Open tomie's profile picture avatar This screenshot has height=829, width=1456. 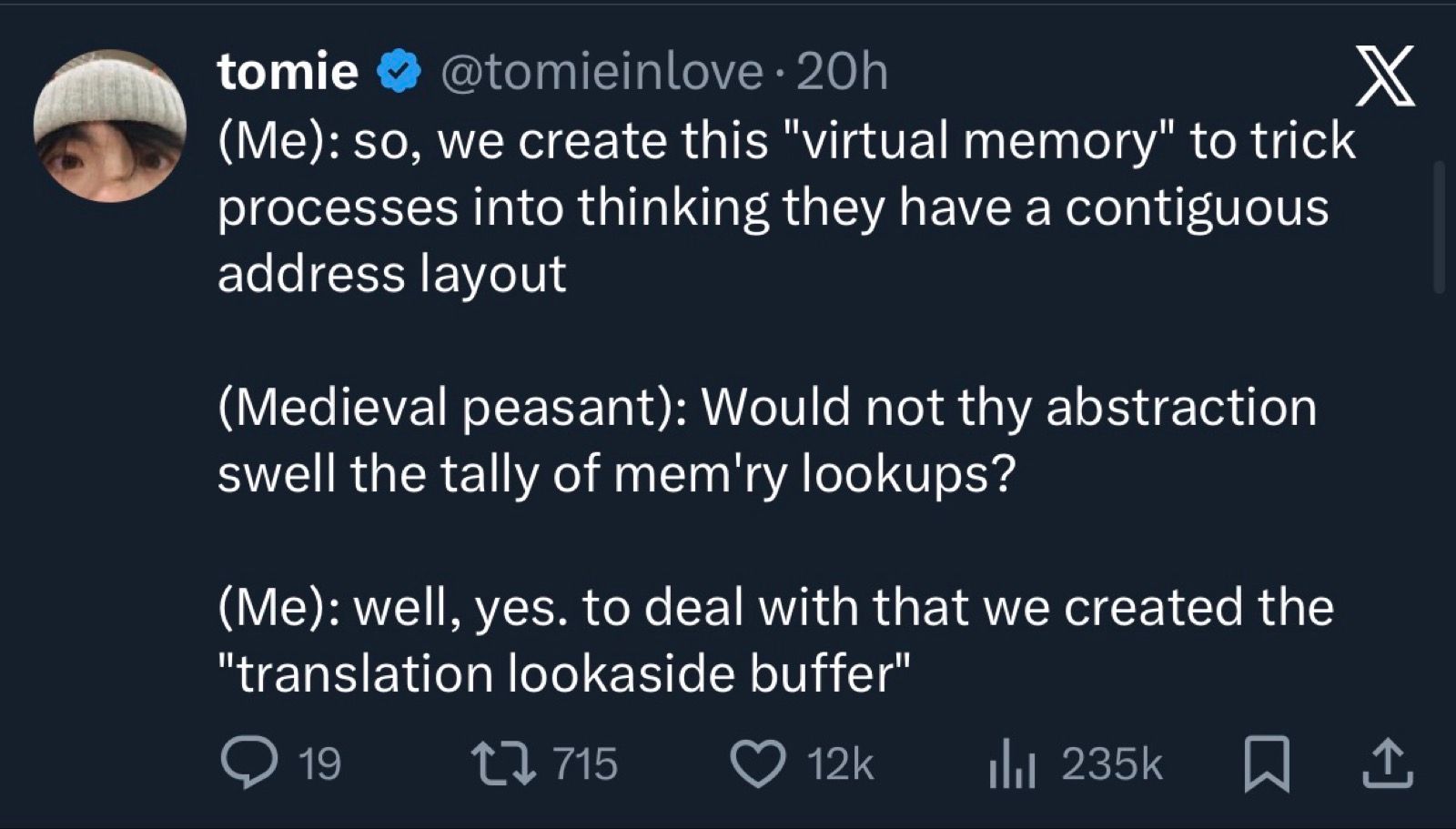point(110,126)
